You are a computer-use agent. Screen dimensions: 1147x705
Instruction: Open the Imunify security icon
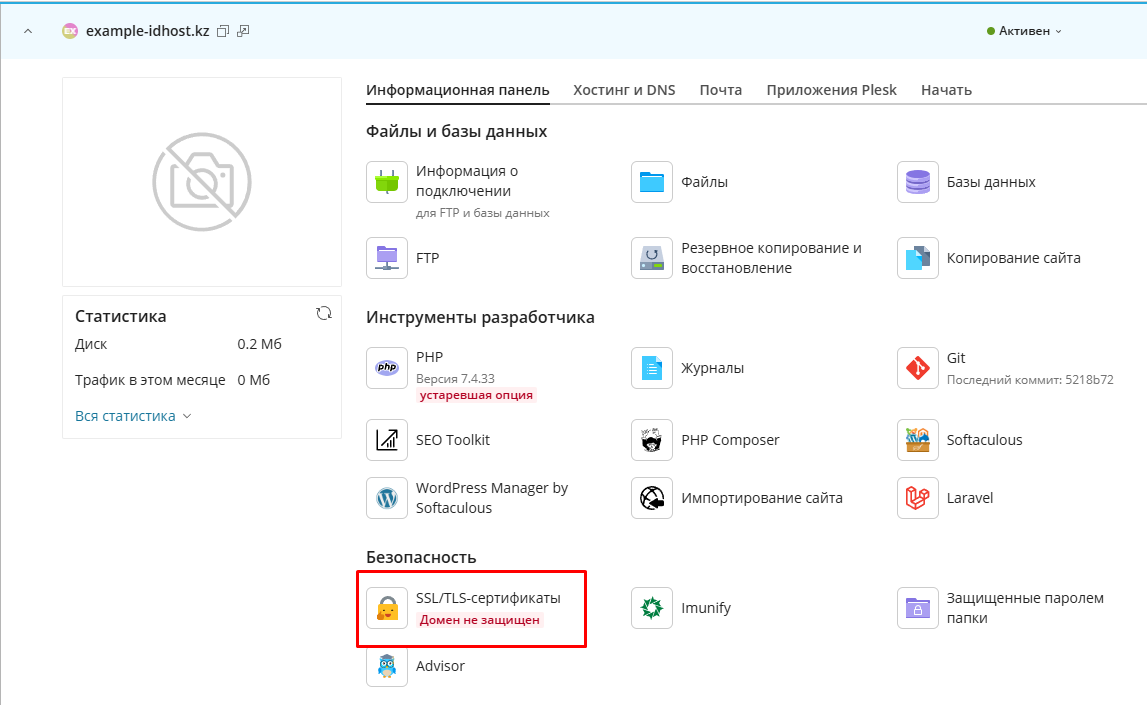652,608
